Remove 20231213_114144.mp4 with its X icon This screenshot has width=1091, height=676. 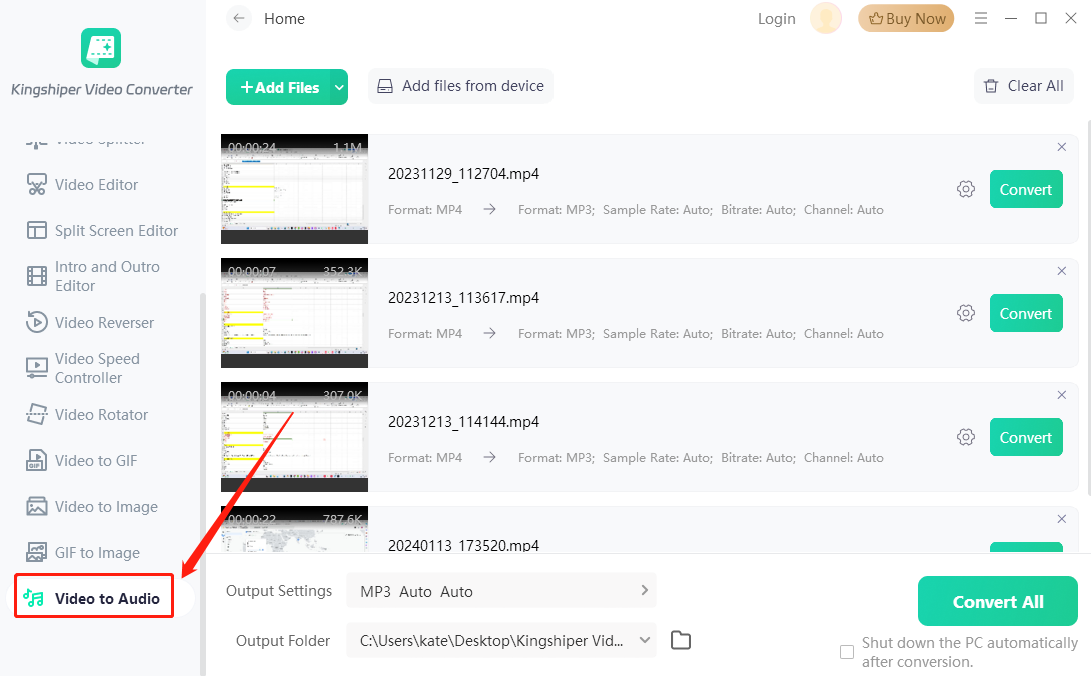(1062, 394)
